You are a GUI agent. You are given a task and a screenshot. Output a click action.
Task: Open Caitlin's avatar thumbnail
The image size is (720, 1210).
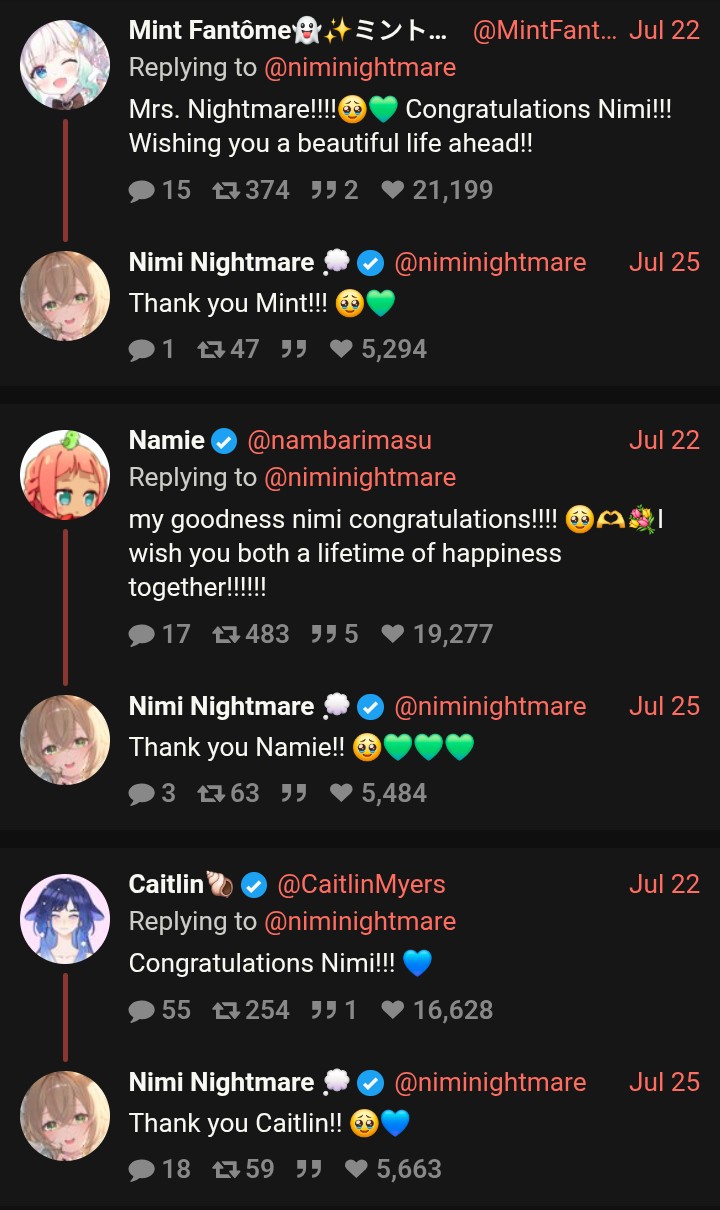click(65, 919)
